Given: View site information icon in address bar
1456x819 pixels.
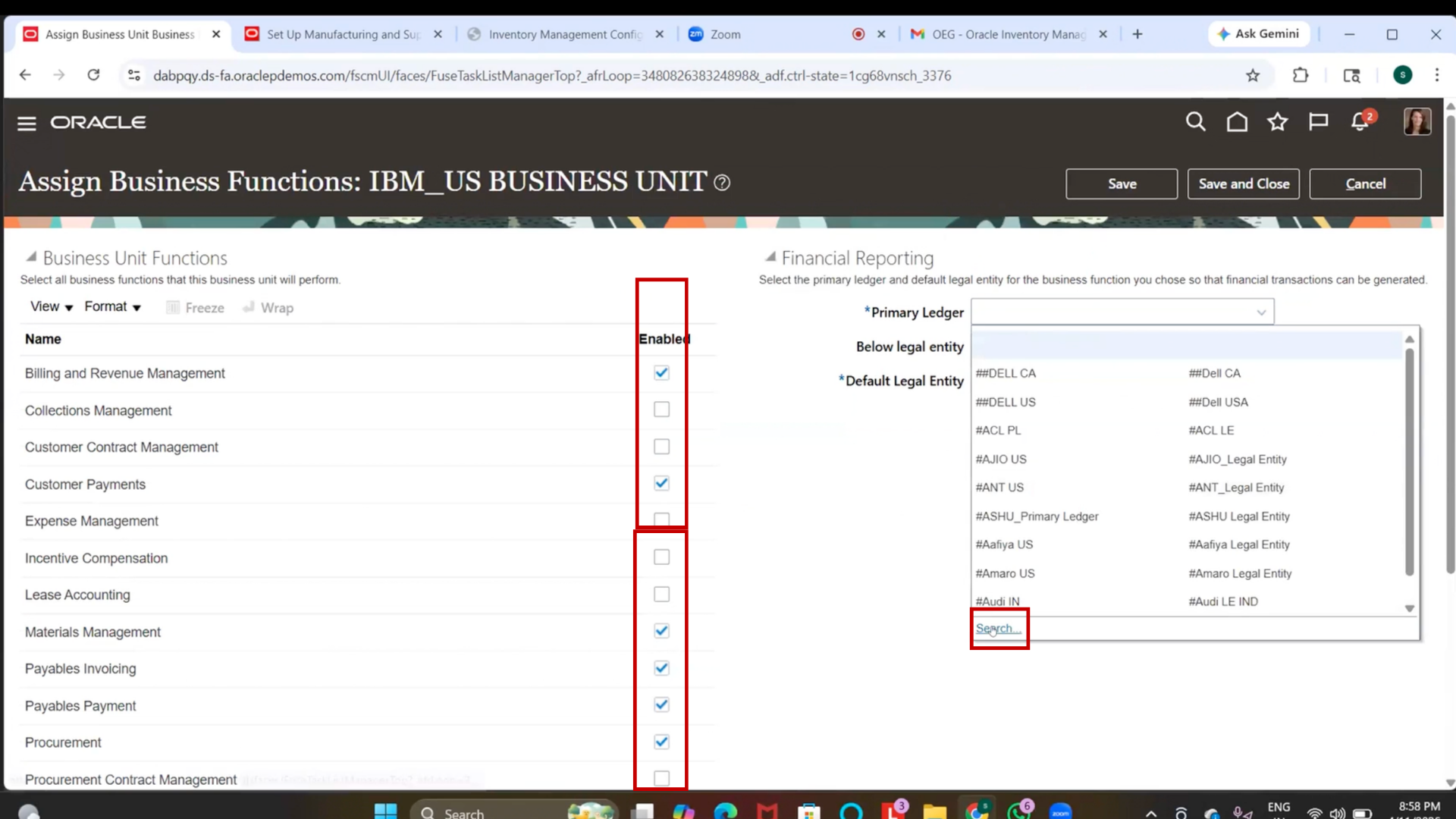Looking at the screenshot, I should point(134,75).
